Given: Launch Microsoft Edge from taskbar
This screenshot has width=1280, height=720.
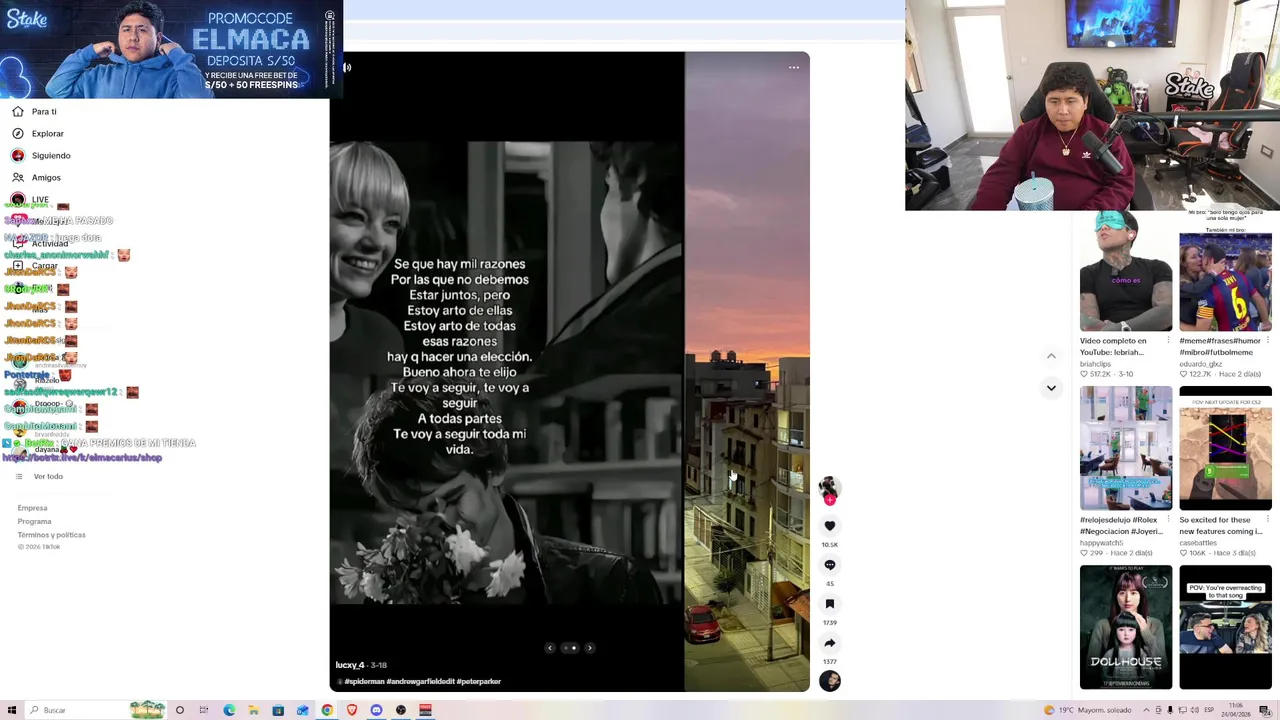Looking at the screenshot, I should coord(229,710).
